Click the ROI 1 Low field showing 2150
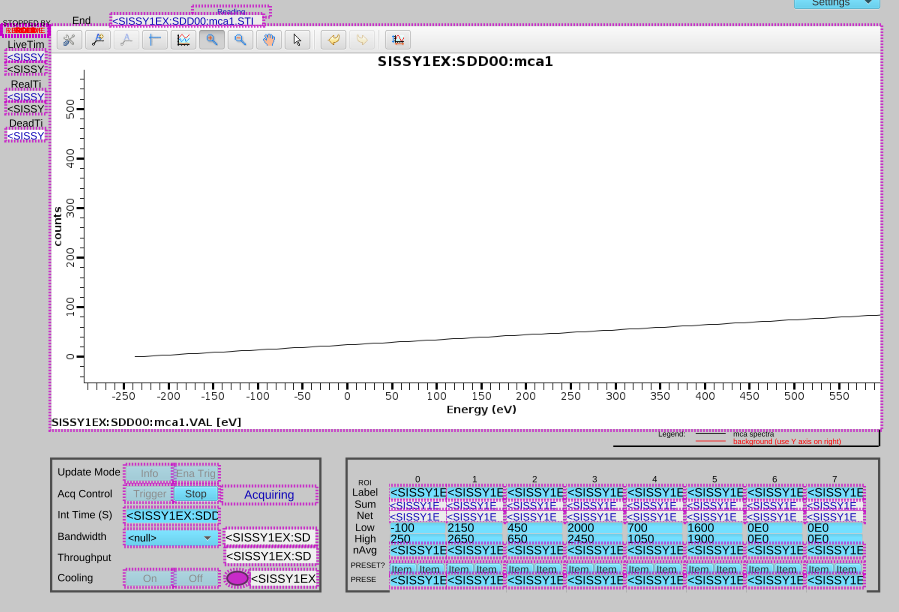The image size is (899, 612). tap(475, 528)
